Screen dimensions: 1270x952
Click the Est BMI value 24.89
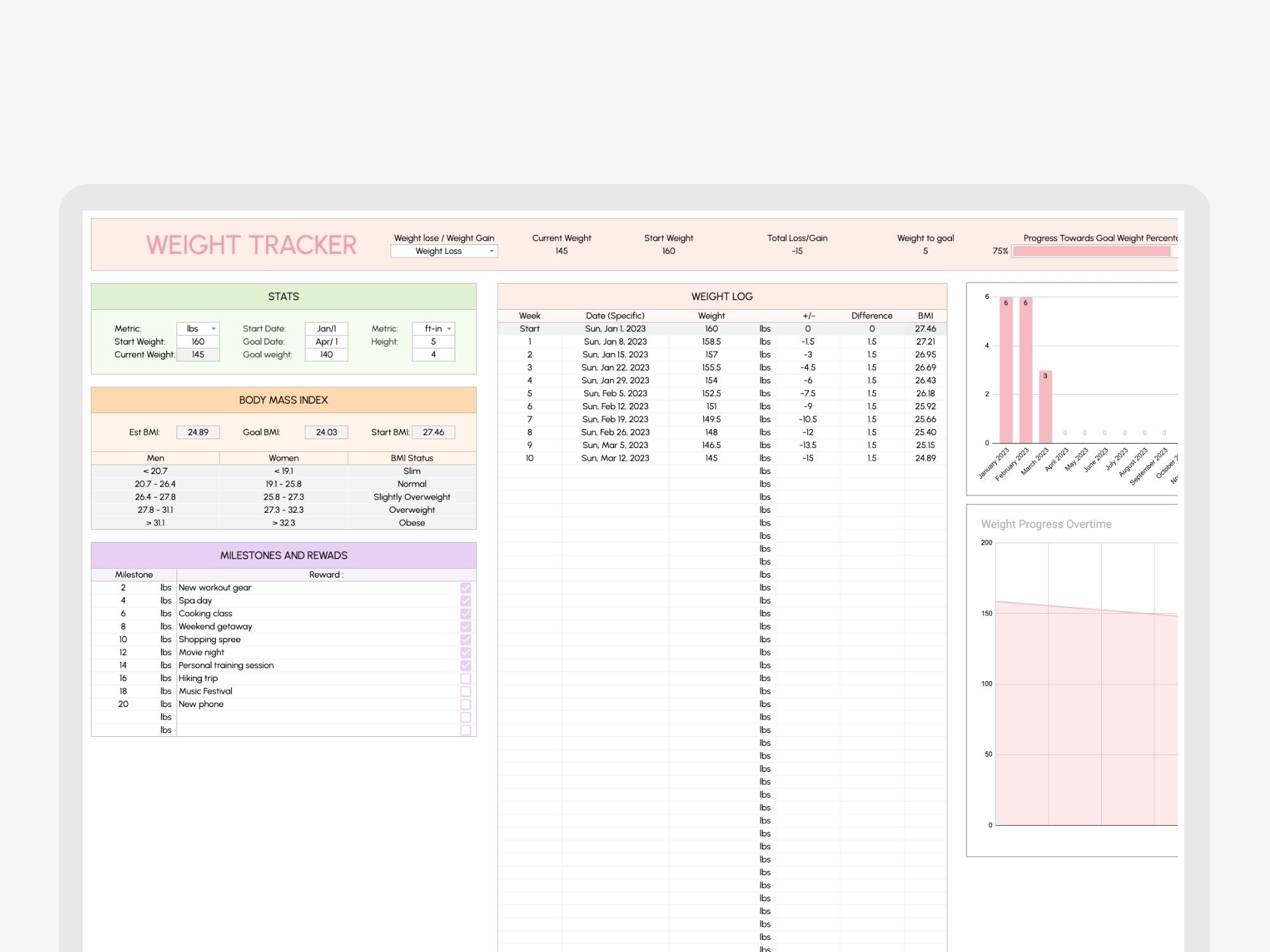[198, 432]
